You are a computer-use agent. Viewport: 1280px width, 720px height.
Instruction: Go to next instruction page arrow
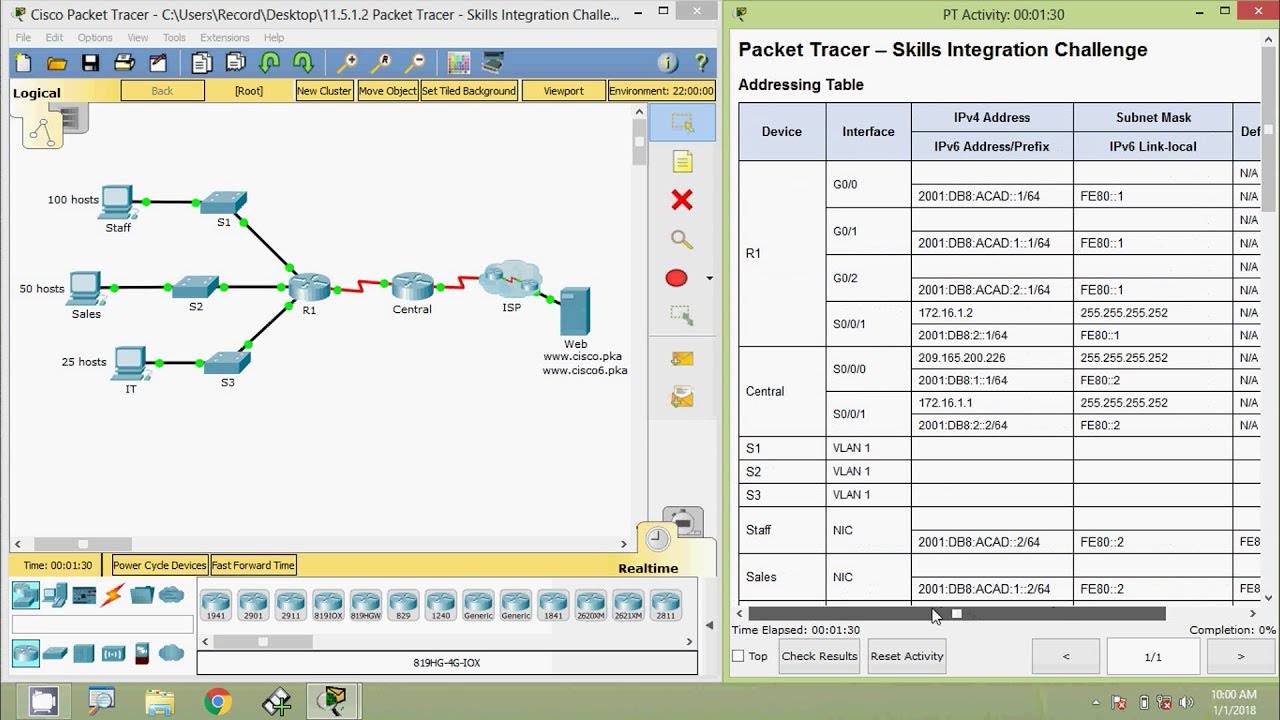pyautogui.click(x=1241, y=657)
